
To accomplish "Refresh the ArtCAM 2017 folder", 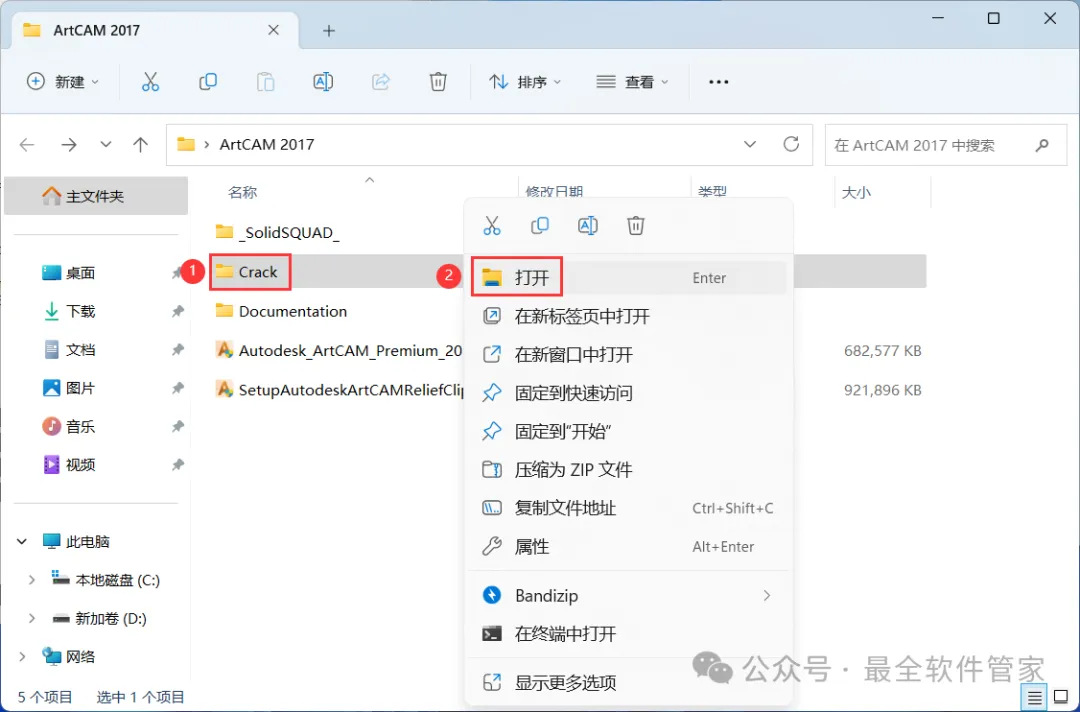I will click(x=791, y=144).
